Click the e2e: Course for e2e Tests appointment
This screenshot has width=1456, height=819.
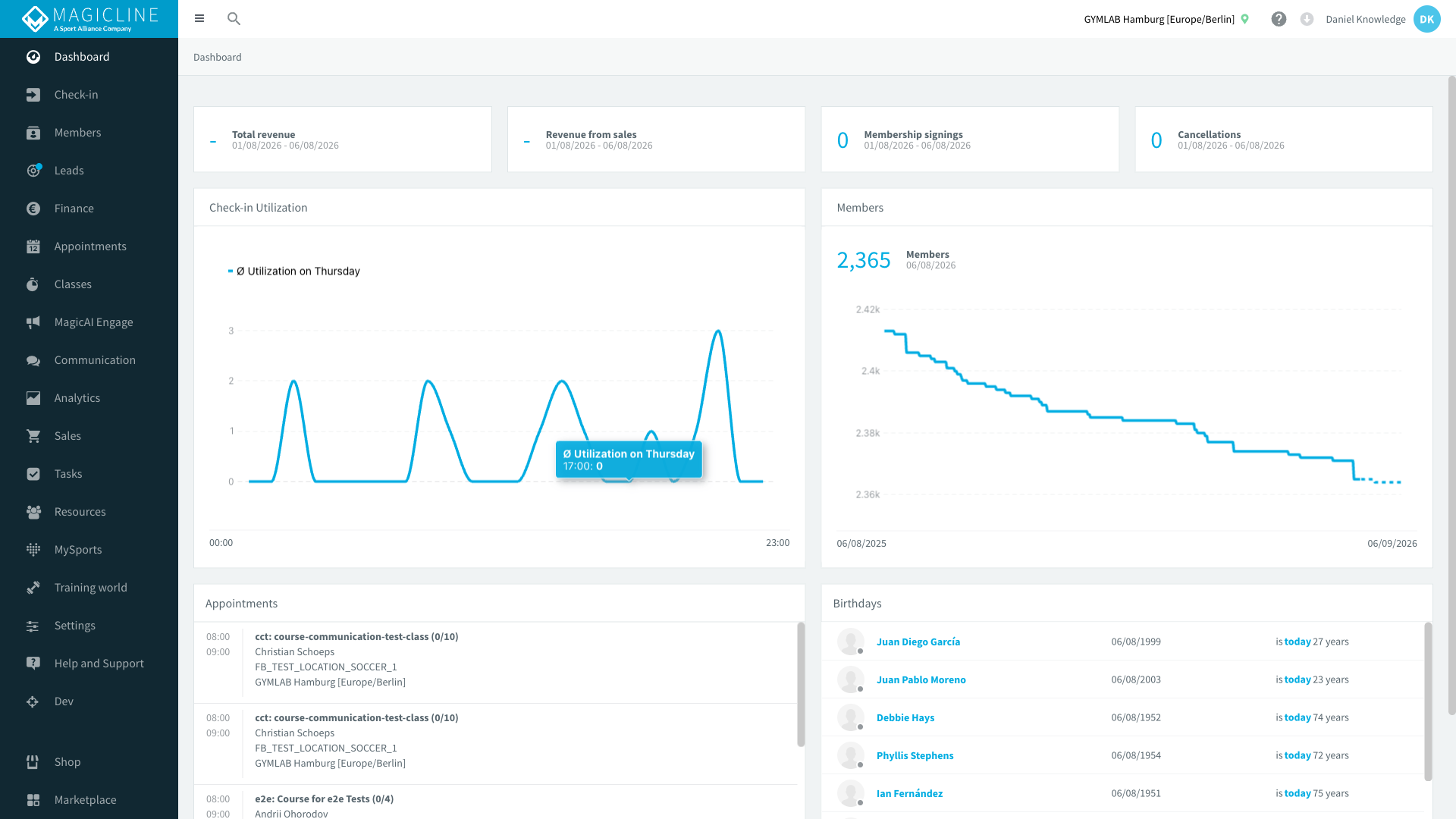pyautogui.click(x=324, y=799)
